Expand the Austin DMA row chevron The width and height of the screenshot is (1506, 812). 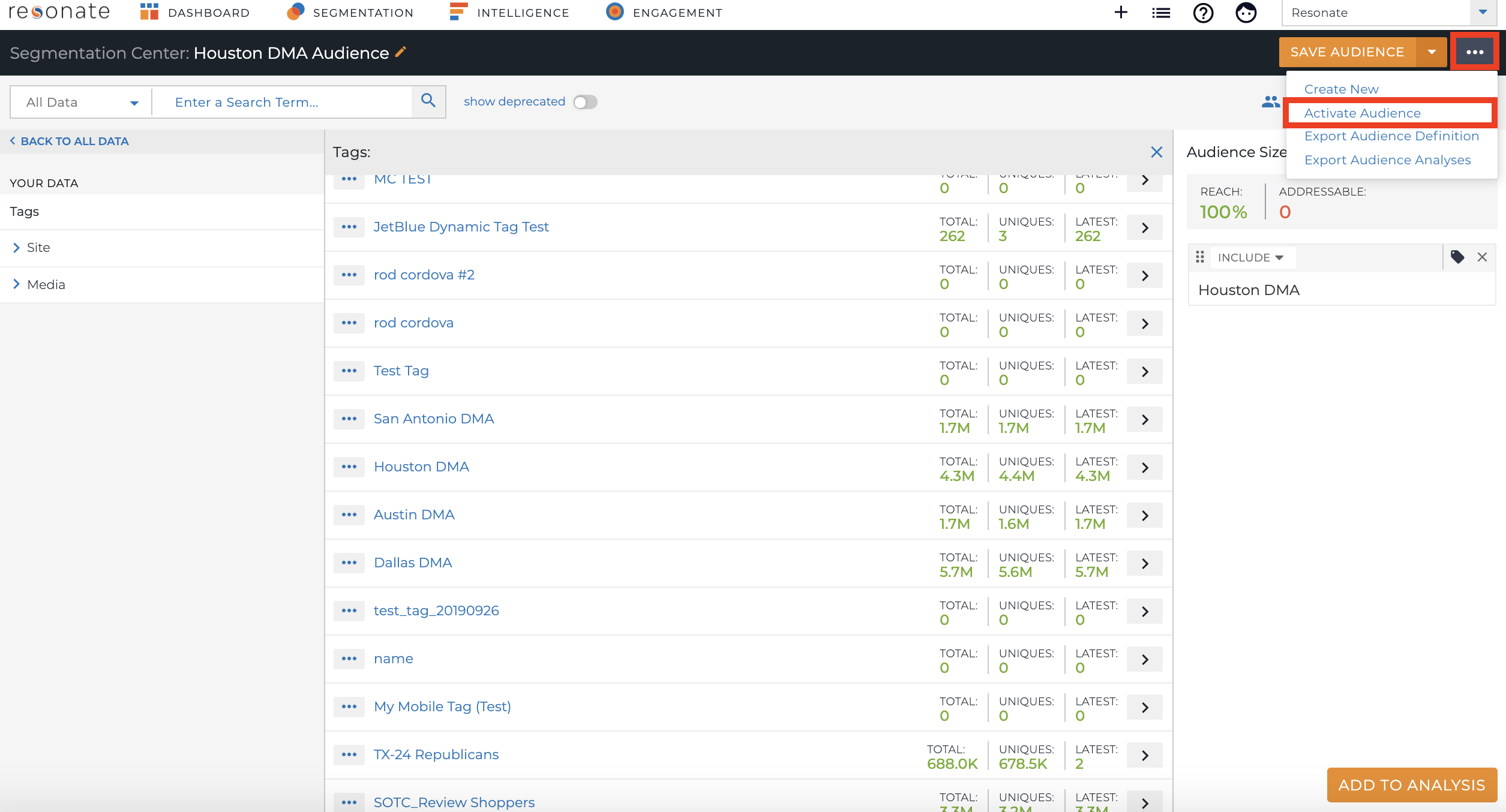(x=1145, y=515)
